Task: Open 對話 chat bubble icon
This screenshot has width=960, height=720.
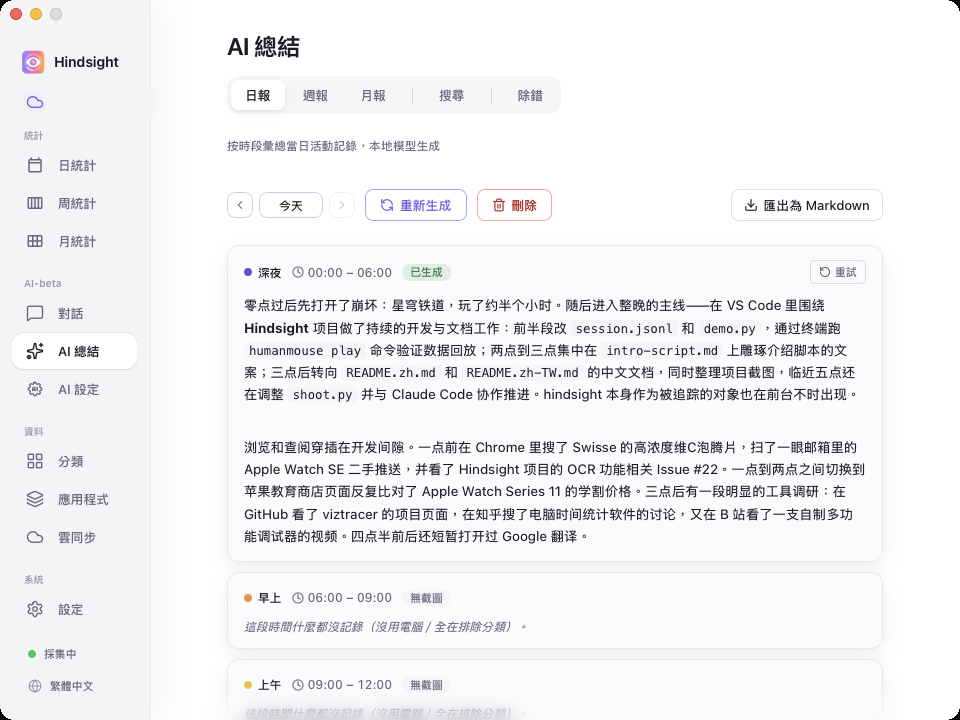Action: coord(35,313)
